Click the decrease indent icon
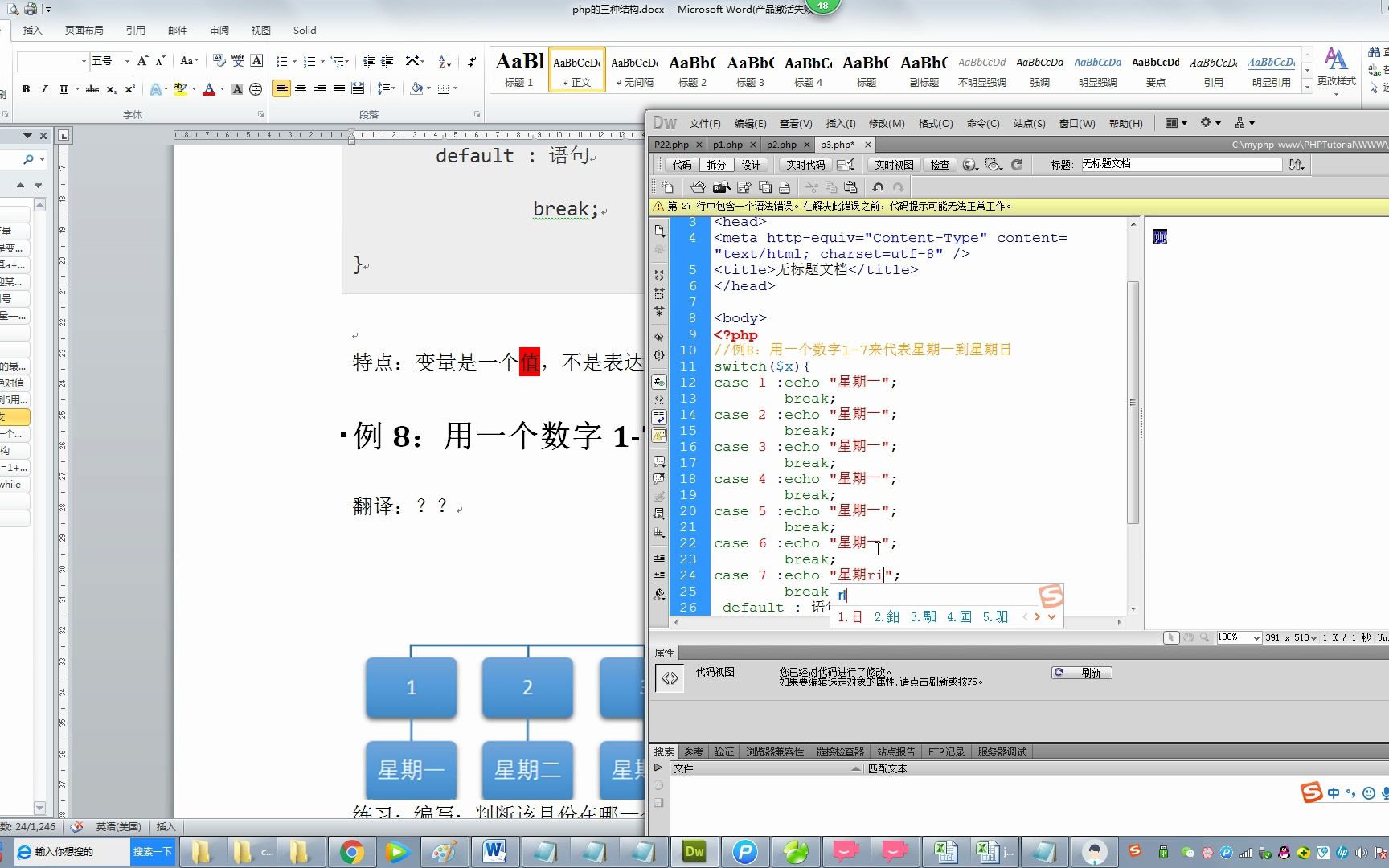 click(x=369, y=61)
